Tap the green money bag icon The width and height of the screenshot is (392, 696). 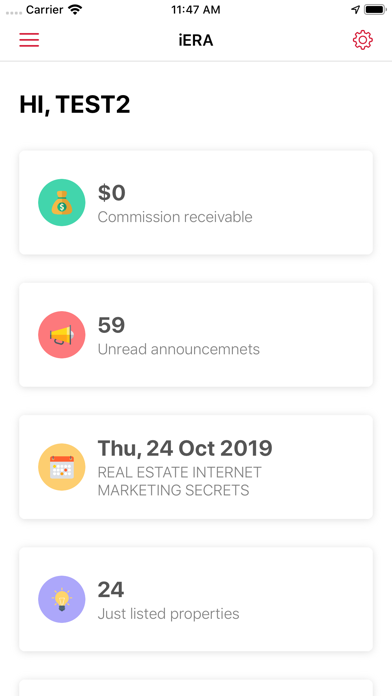click(x=62, y=202)
